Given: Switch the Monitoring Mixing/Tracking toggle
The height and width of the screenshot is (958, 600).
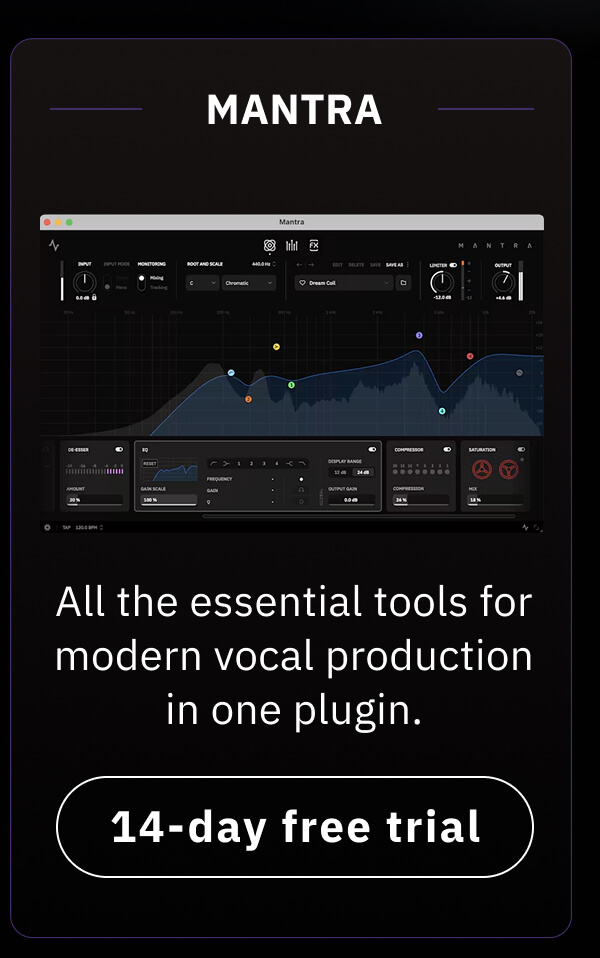Looking at the screenshot, I should click(x=141, y=282).
